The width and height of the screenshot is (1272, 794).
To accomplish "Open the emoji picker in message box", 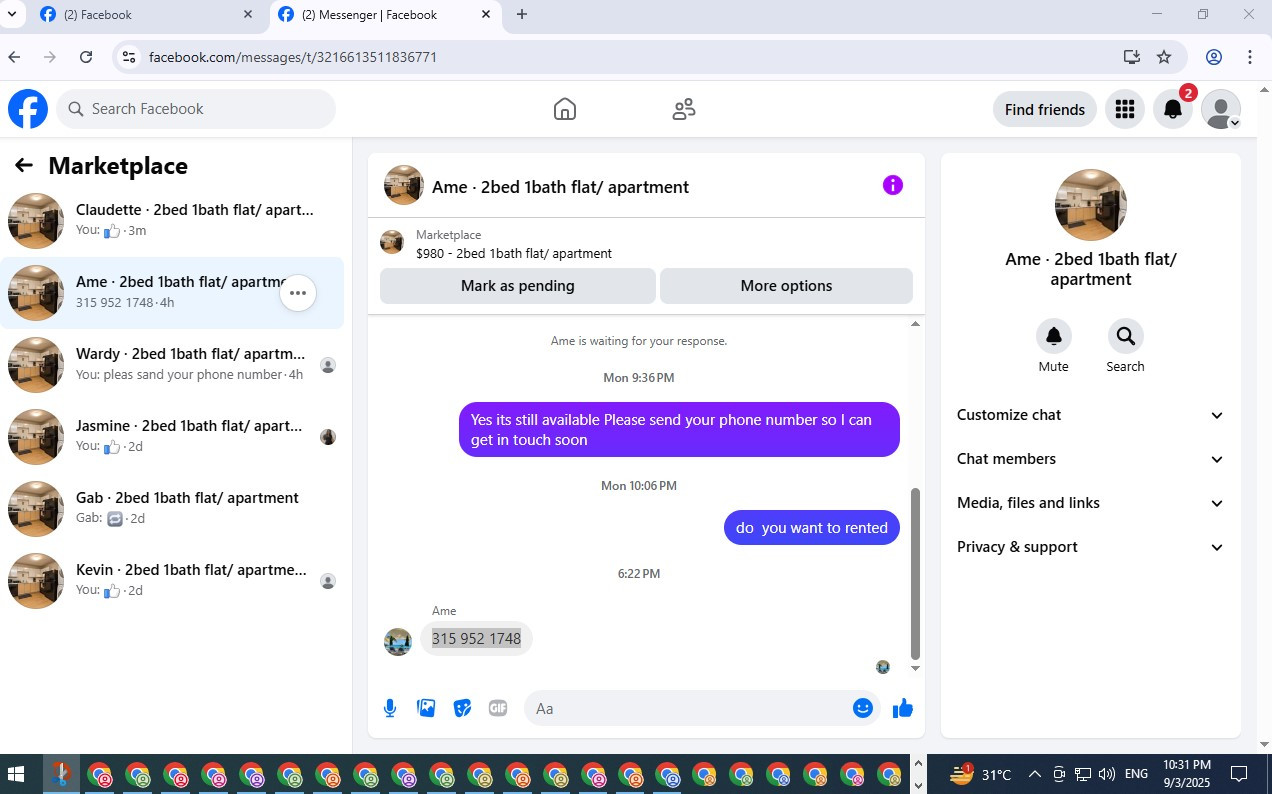I will pyautogui.click(x=863, y=708).
